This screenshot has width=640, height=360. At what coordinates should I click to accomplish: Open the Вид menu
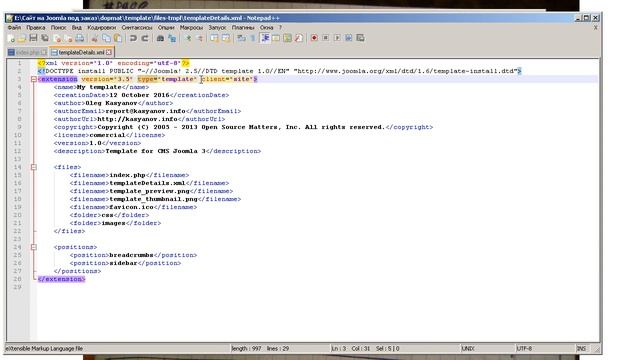pos(77,28)
